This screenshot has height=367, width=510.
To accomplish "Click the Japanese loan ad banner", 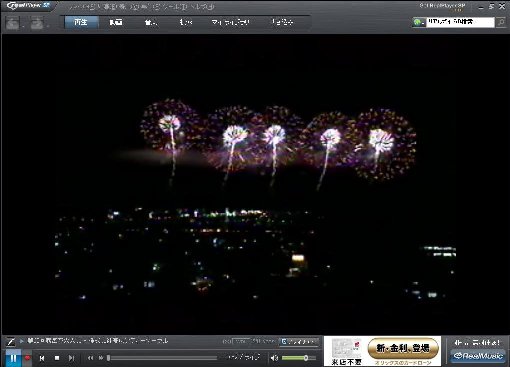I will click(382, 351).
